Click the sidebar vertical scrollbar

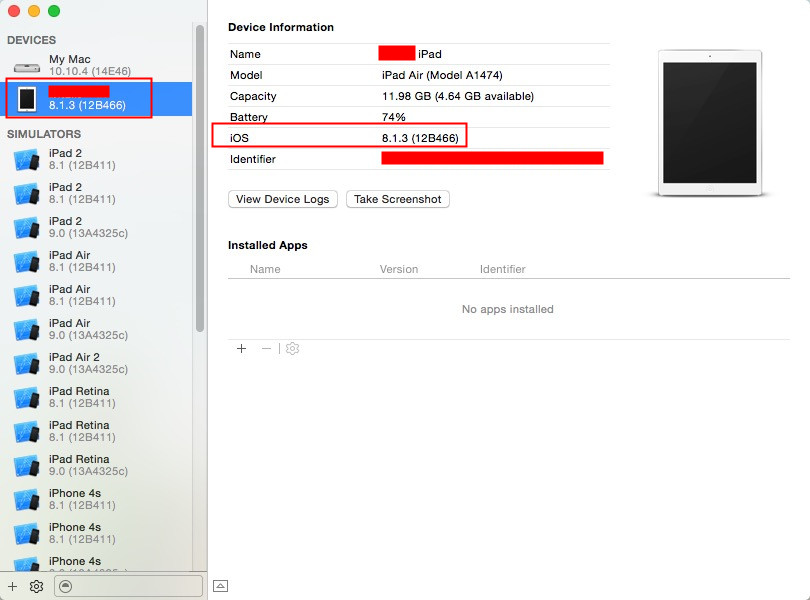click(199, 178)
